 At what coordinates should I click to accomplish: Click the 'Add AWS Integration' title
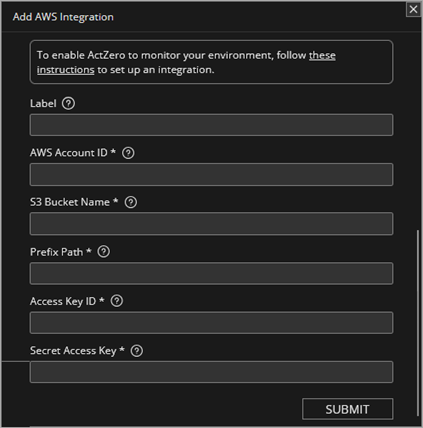coord(63,17)
